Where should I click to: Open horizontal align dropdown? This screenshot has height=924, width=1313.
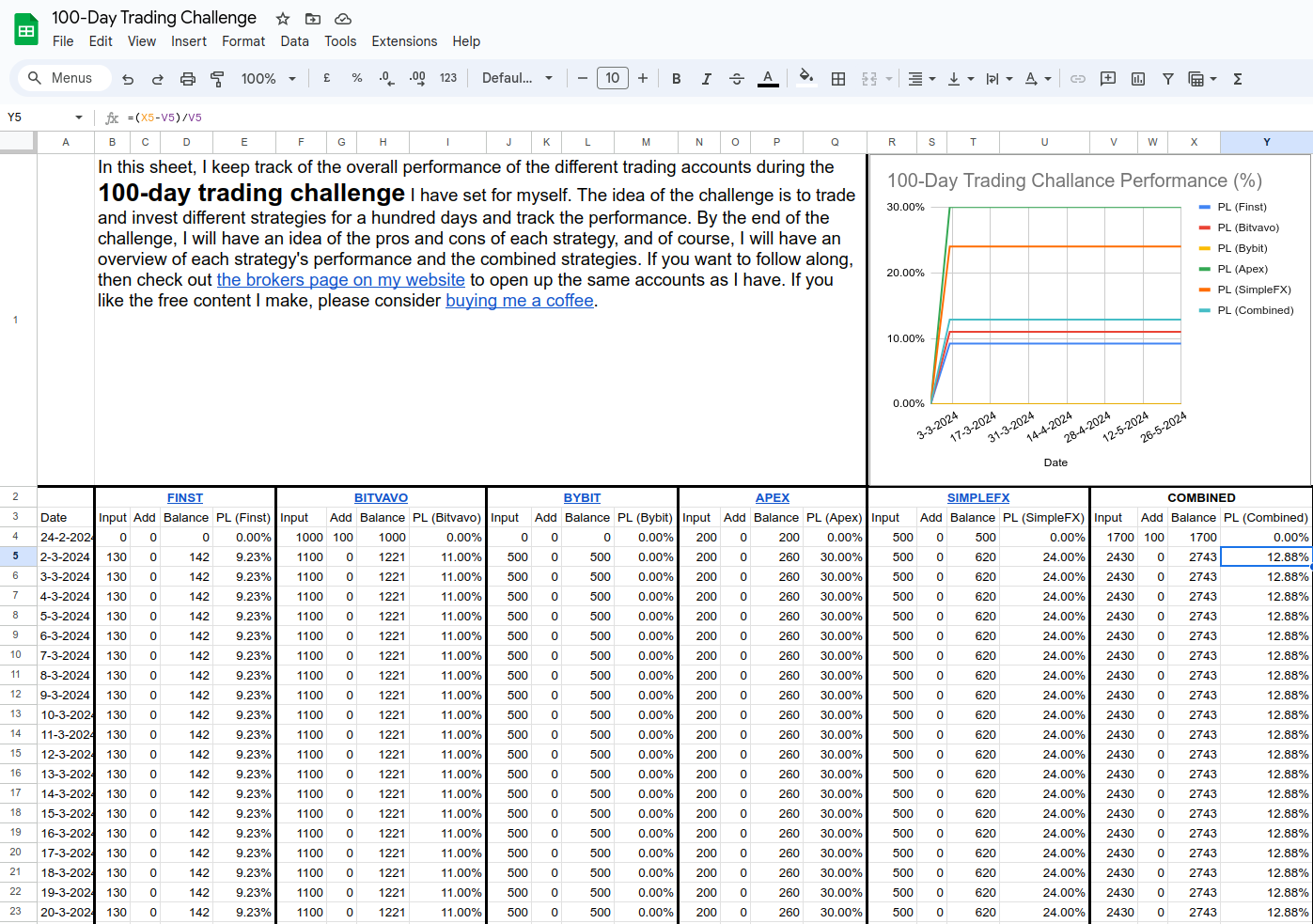(x=921, y=79)
